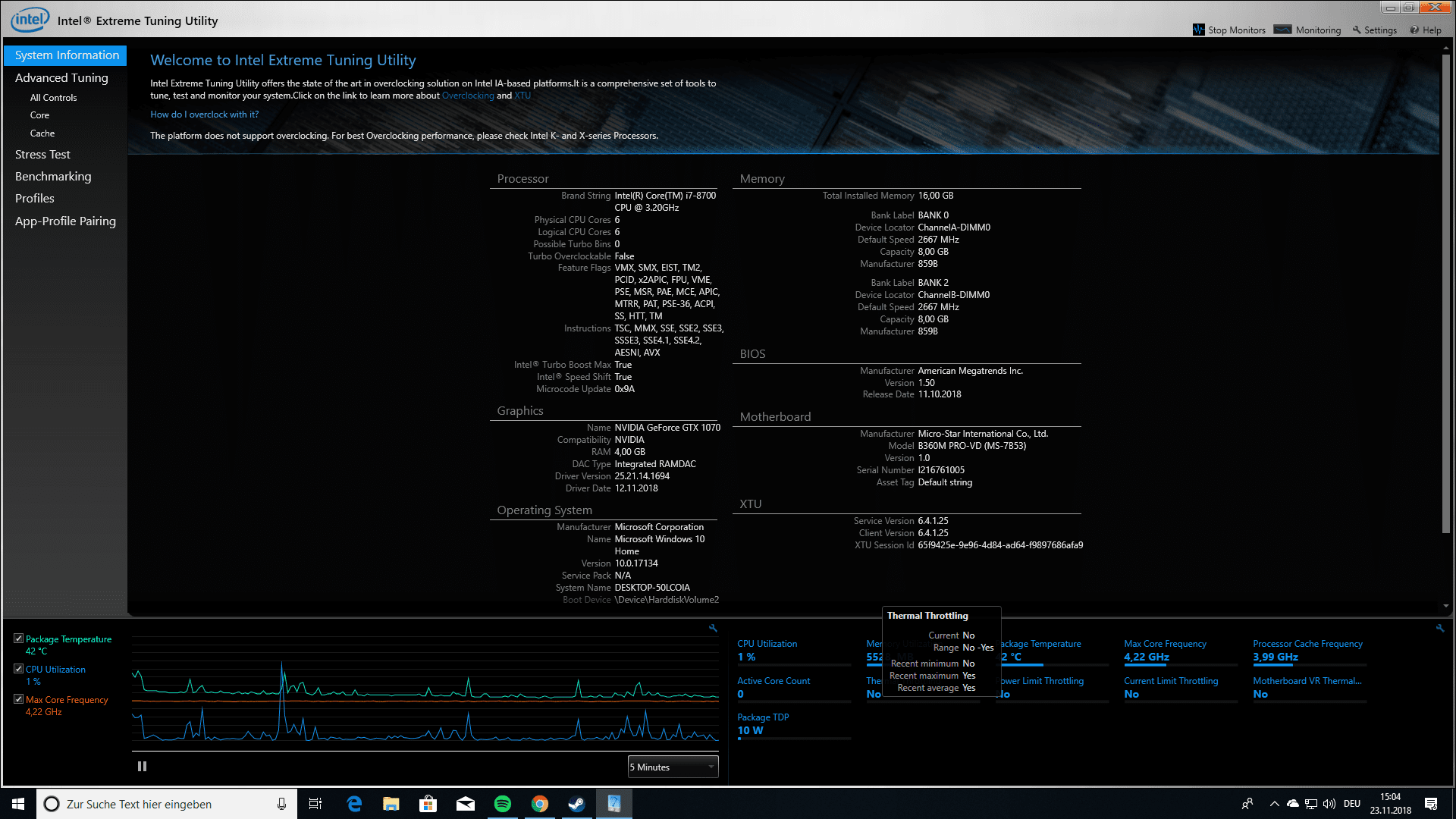Click the Motherboard VR Thermal tile
Image resolution: width=1456 pixels, height=819 pixels.
(1309, 688)
